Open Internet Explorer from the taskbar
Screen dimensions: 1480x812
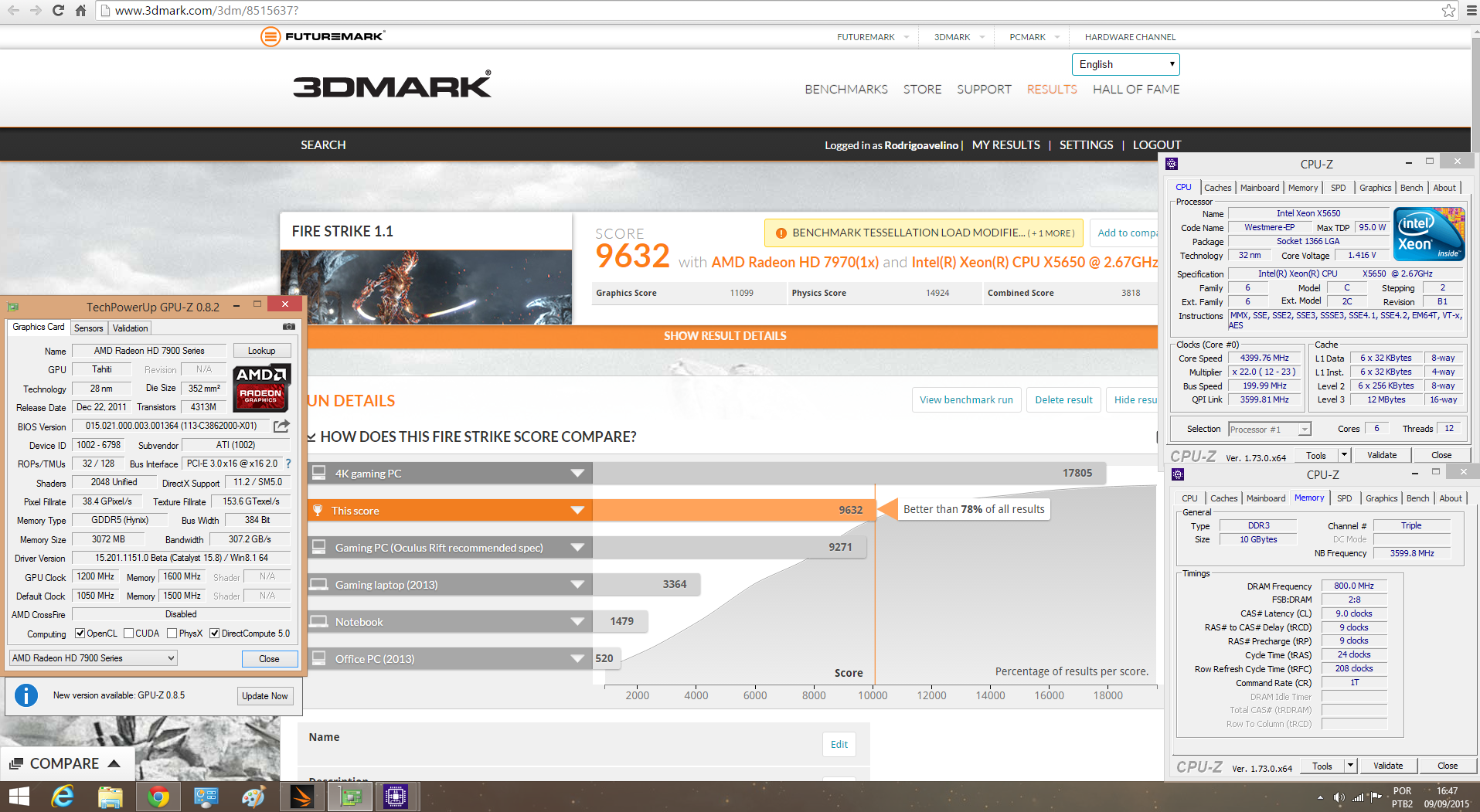point(63,797)
